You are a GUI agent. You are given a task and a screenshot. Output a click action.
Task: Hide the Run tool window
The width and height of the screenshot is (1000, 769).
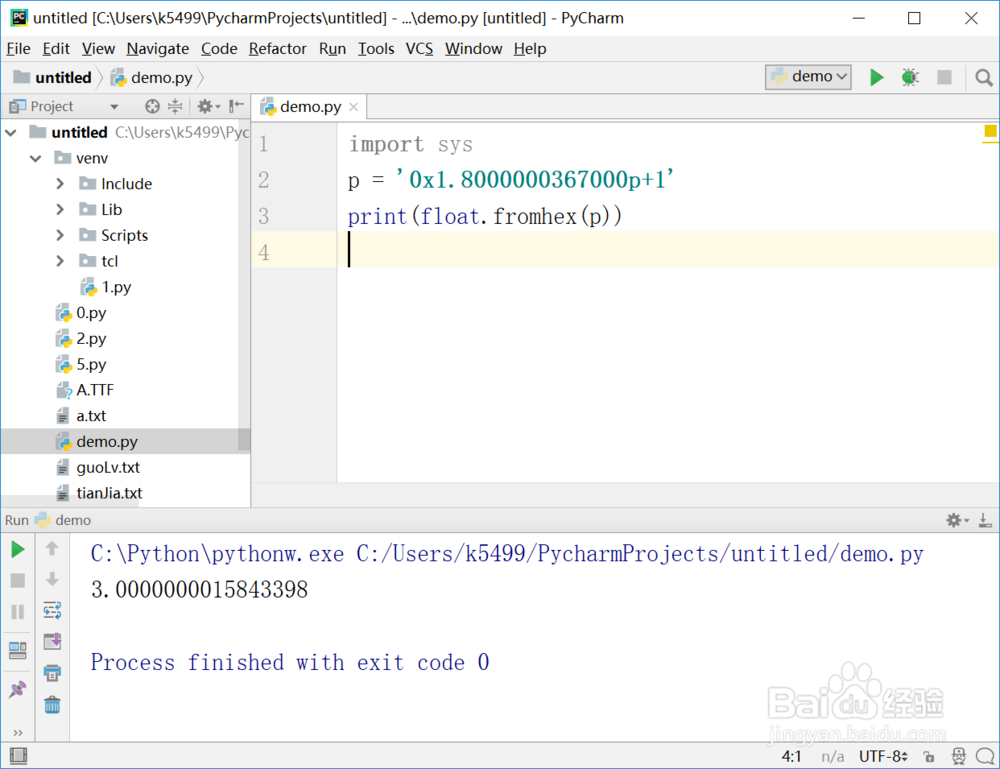pos(985,520)
